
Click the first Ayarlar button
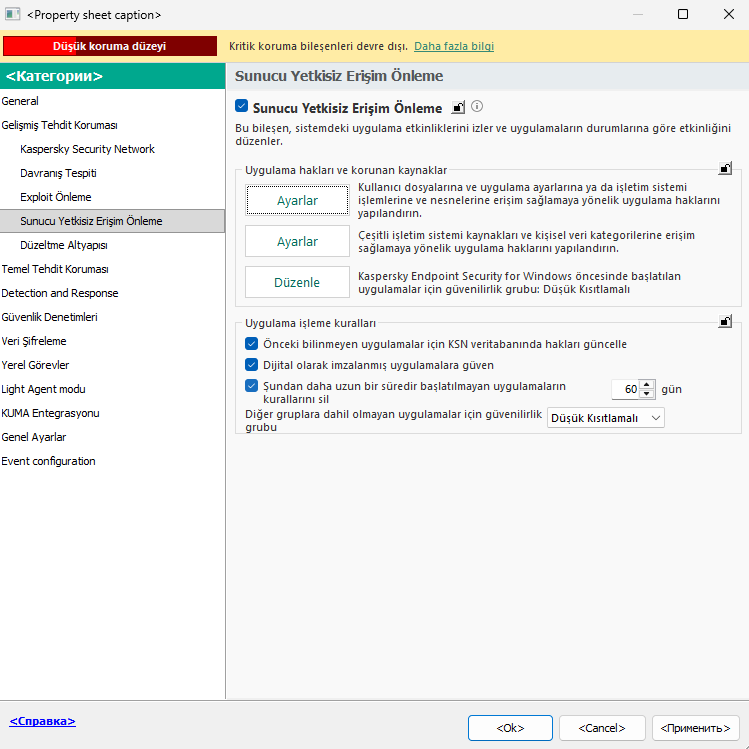(297, 200)
